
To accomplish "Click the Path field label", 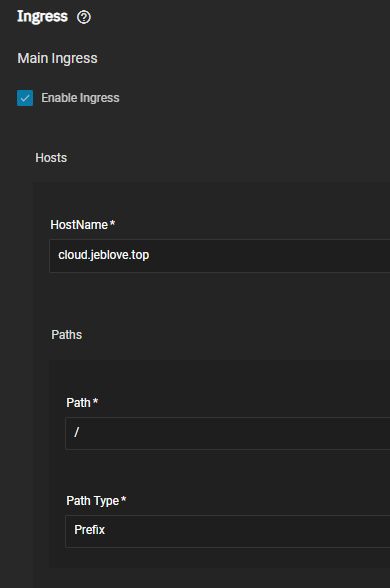I will [x=78, y=403].
